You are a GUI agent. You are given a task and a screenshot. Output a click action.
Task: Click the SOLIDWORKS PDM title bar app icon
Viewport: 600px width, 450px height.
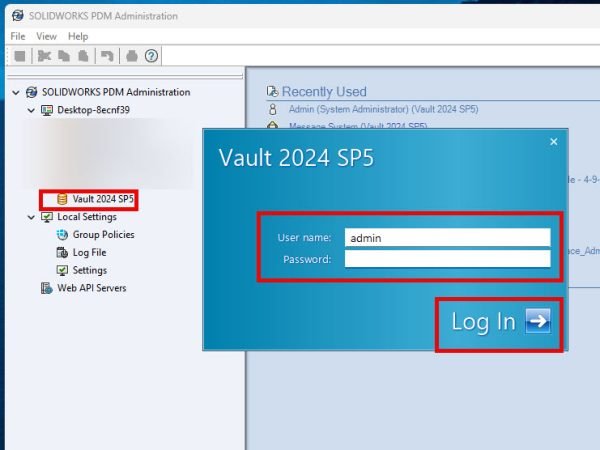click(18, 16)
